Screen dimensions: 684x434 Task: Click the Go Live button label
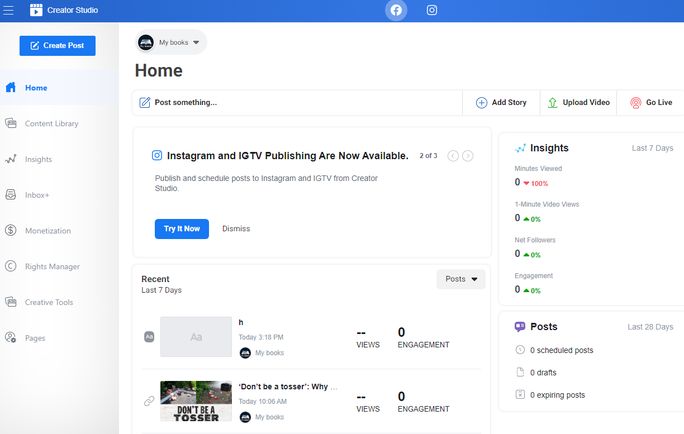click(659, 103)
